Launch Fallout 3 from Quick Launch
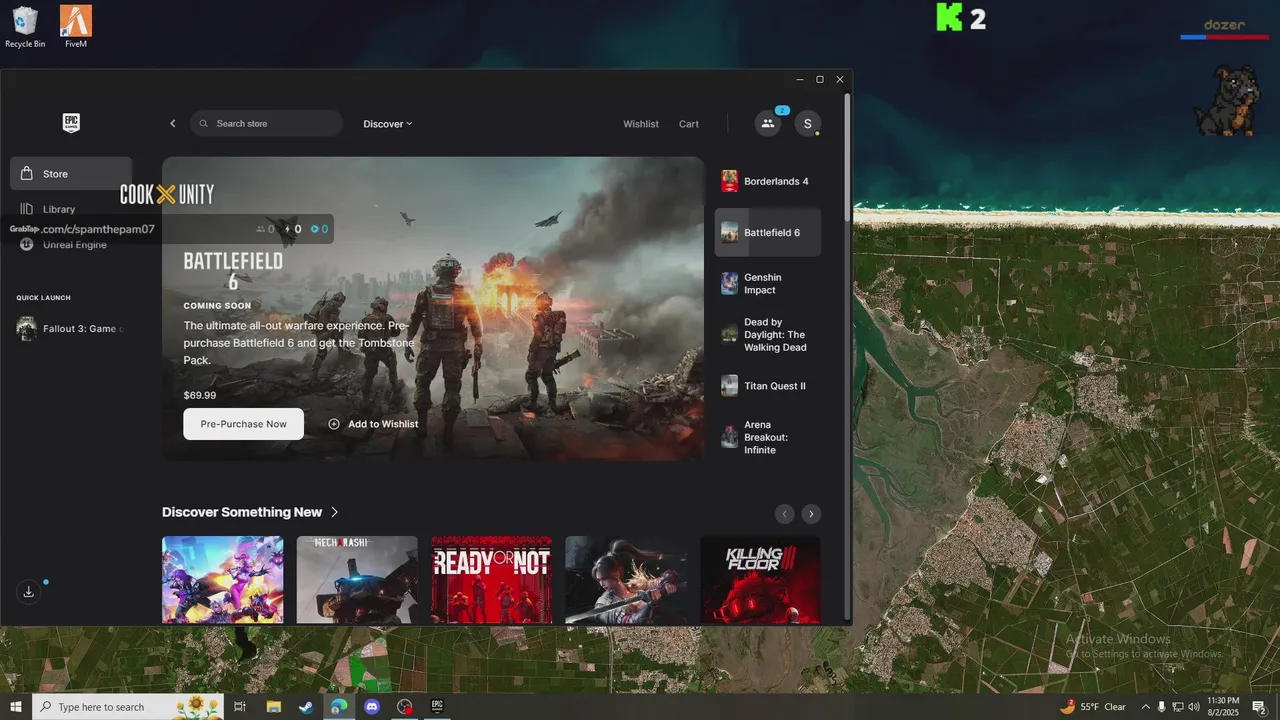Viewport: 1280px width, 720px height. (x=71, y=329)
